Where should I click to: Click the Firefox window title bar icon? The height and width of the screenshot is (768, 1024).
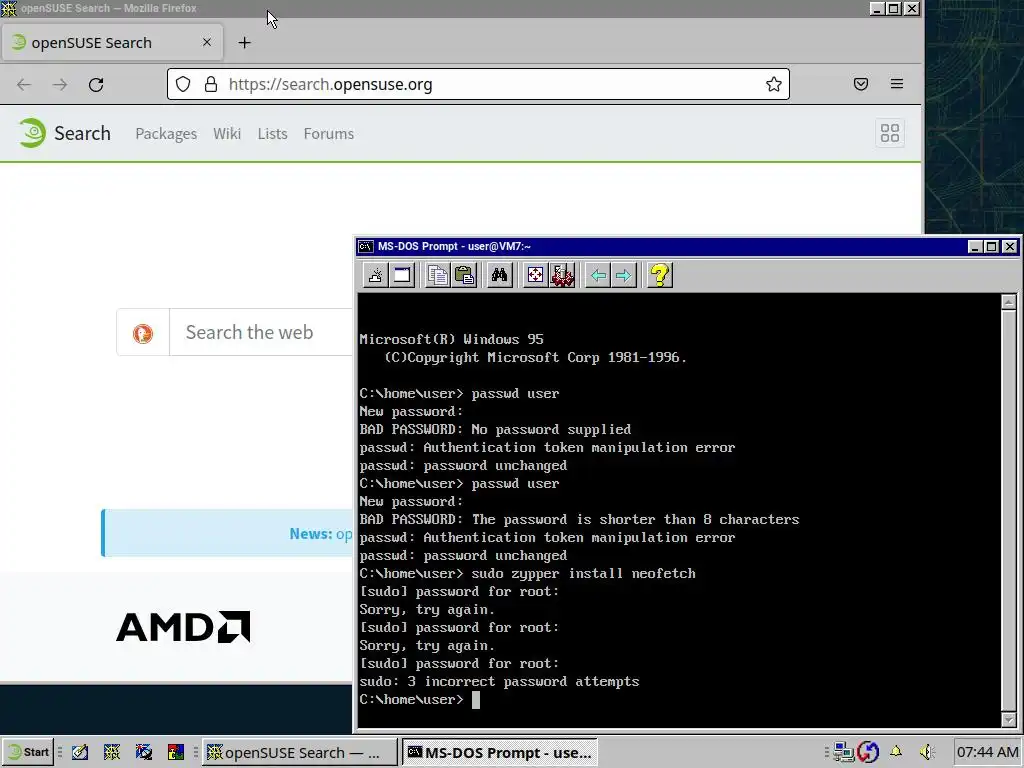(x=9, y=8)
